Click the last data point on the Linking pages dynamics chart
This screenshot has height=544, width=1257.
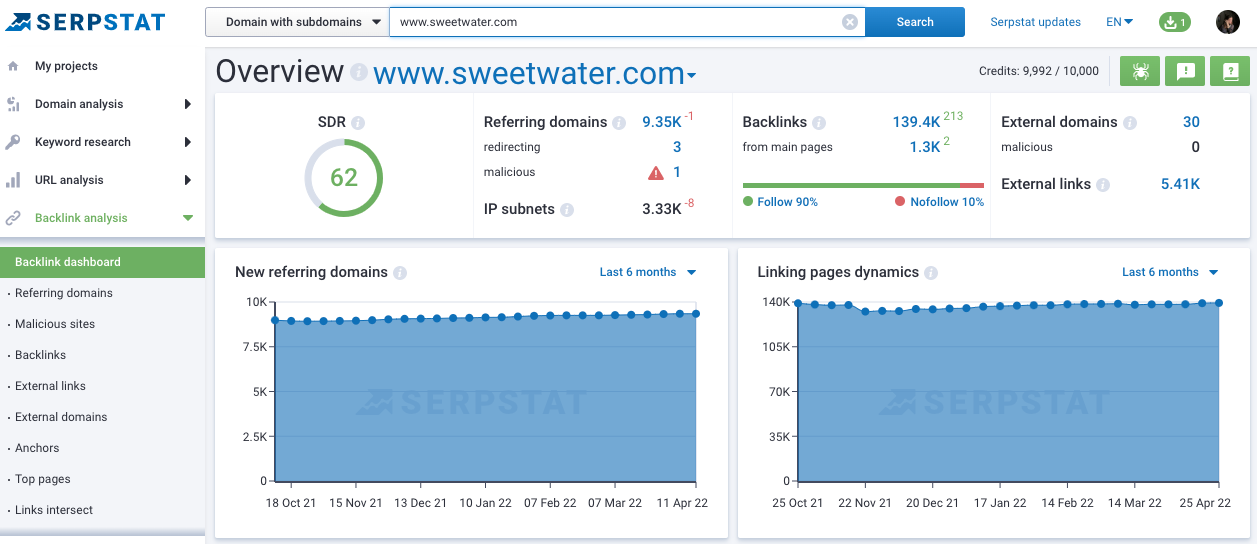tap(1219, 302)
